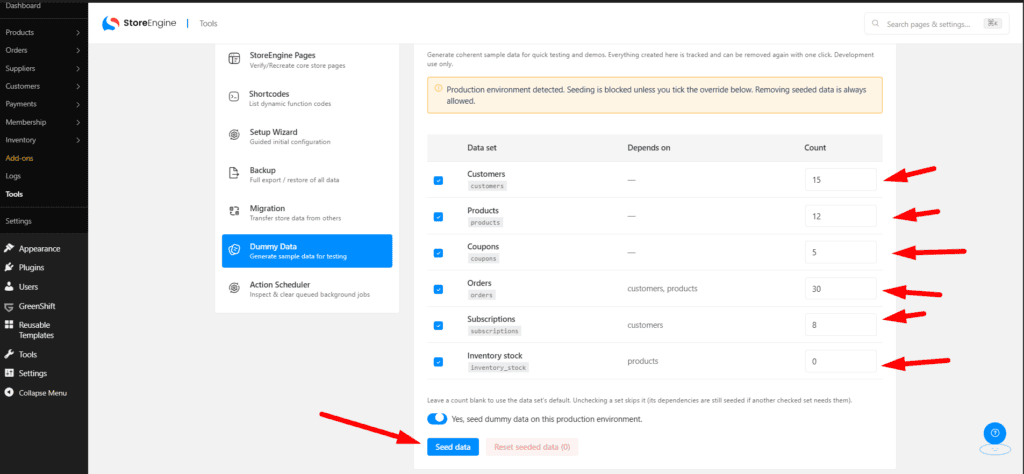Click the Collapse Menu arrow icon
The image size is (1024, 474).
8,393
